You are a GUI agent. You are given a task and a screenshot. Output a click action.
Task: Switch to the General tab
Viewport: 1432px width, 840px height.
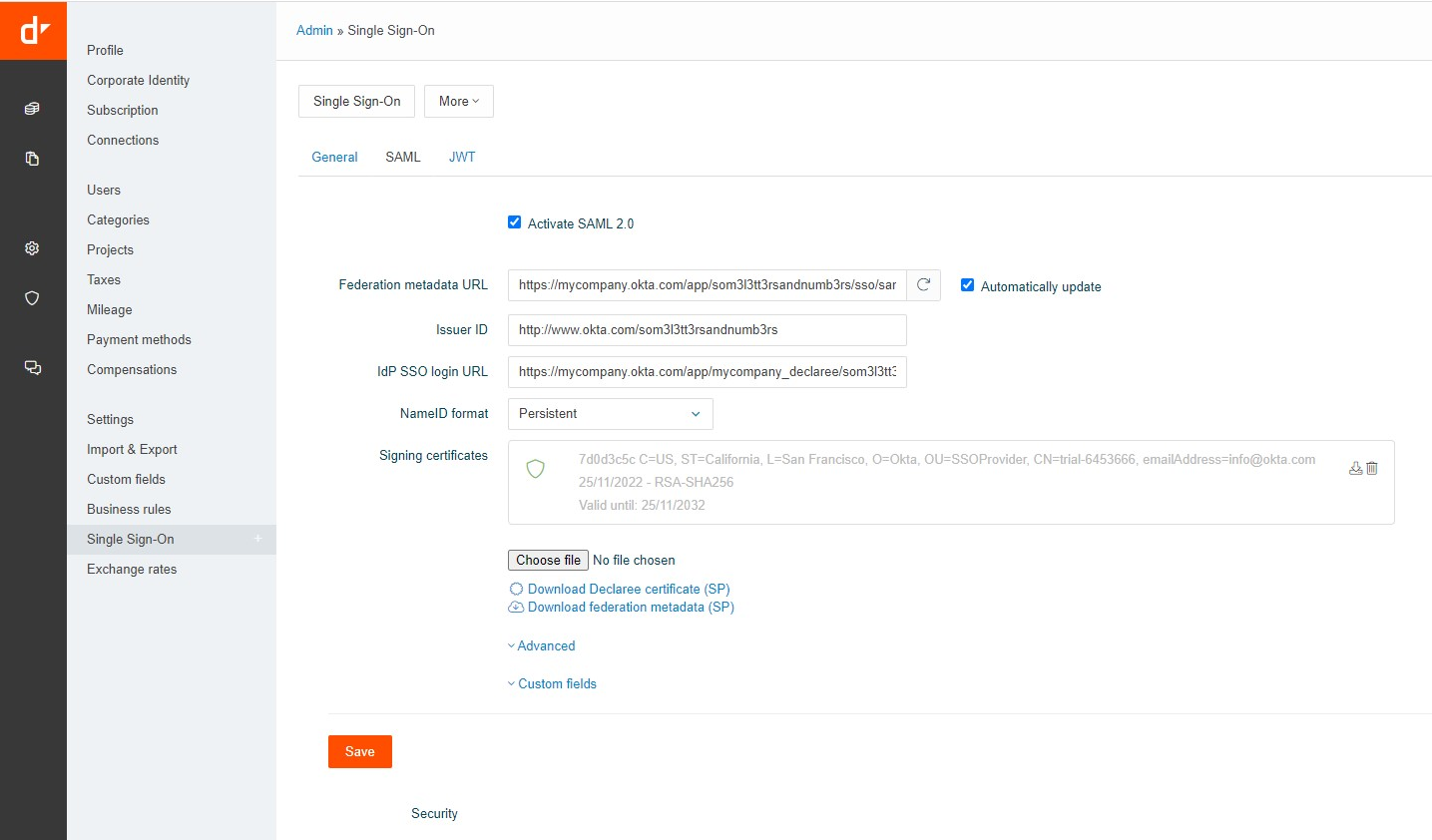(x=334, y=158)
